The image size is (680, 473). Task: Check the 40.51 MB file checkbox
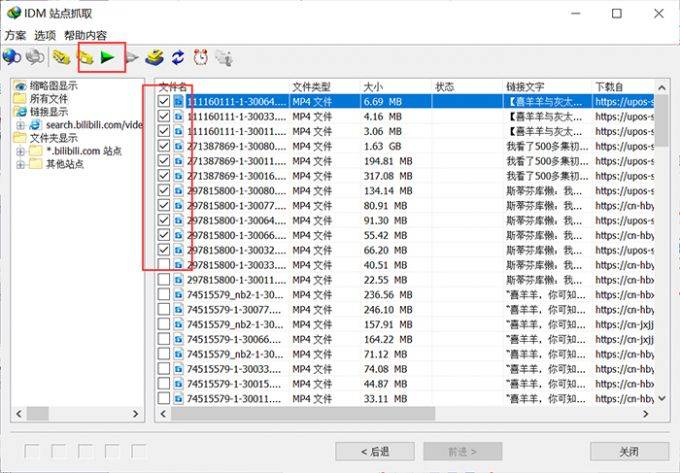tap(163, 264)
